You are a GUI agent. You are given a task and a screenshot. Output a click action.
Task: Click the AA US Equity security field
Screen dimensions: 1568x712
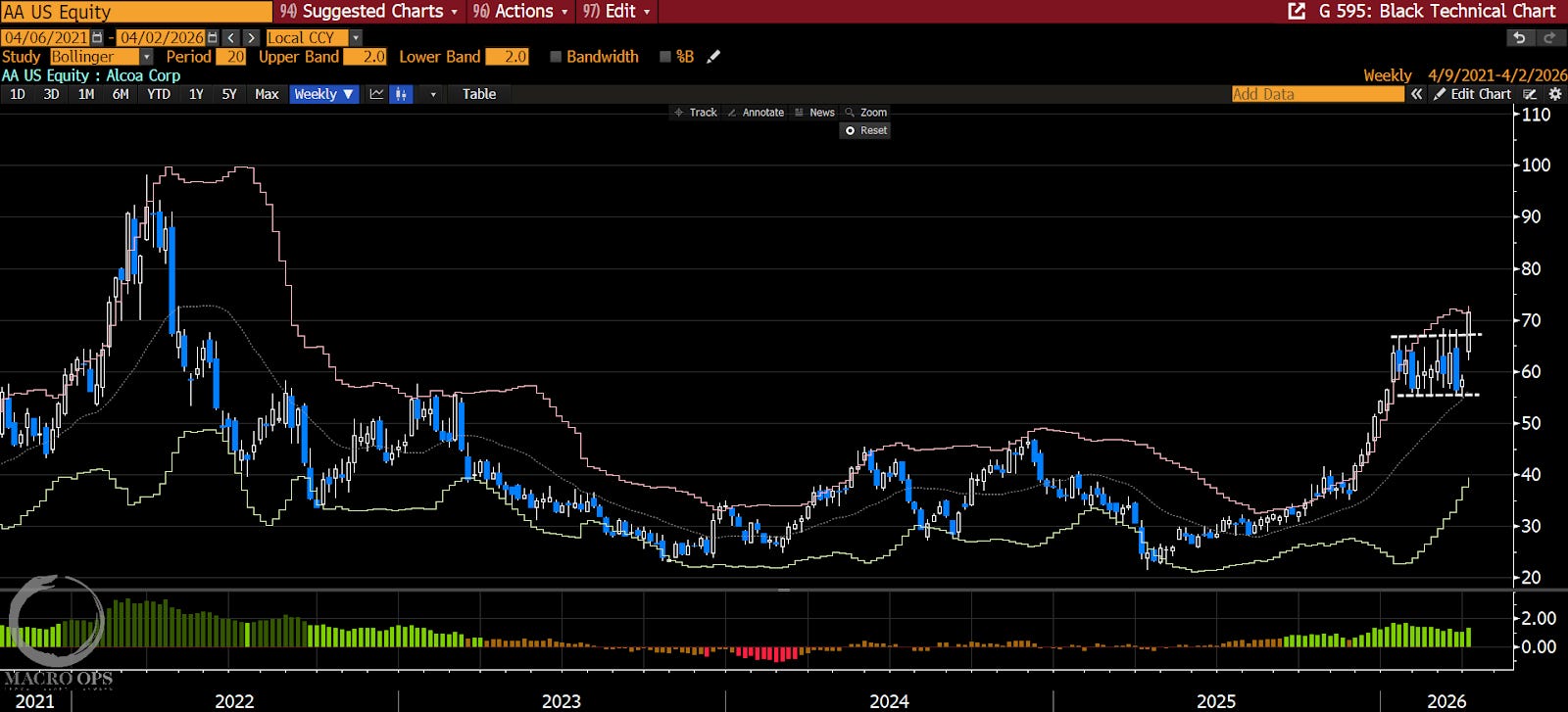point(136,12)
